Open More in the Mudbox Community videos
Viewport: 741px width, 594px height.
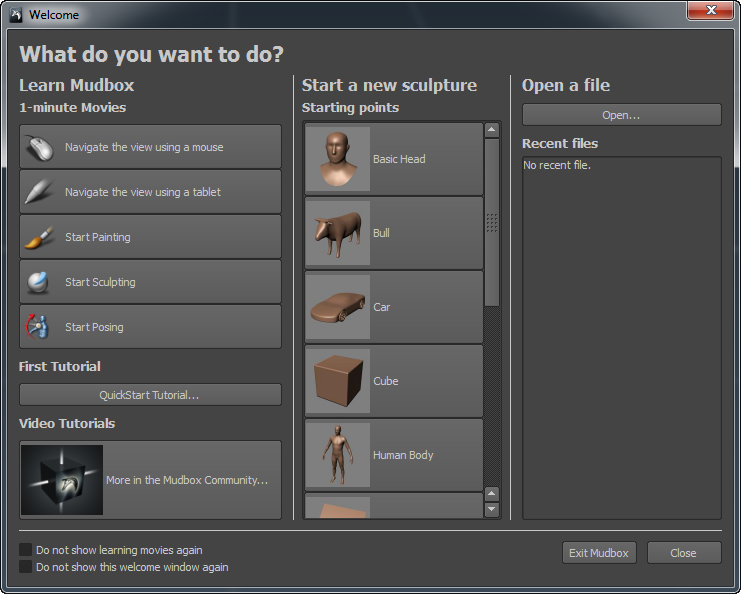(150, 480)
